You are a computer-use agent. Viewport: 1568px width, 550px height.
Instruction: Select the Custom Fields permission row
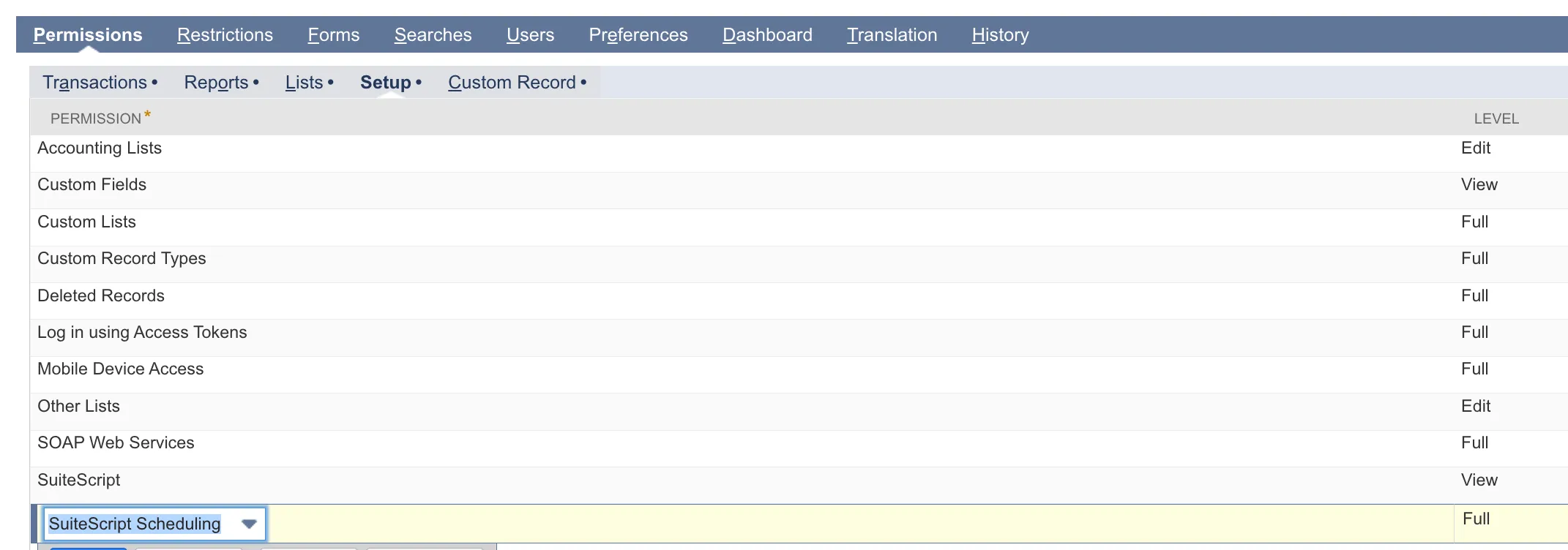pos(799,190)
